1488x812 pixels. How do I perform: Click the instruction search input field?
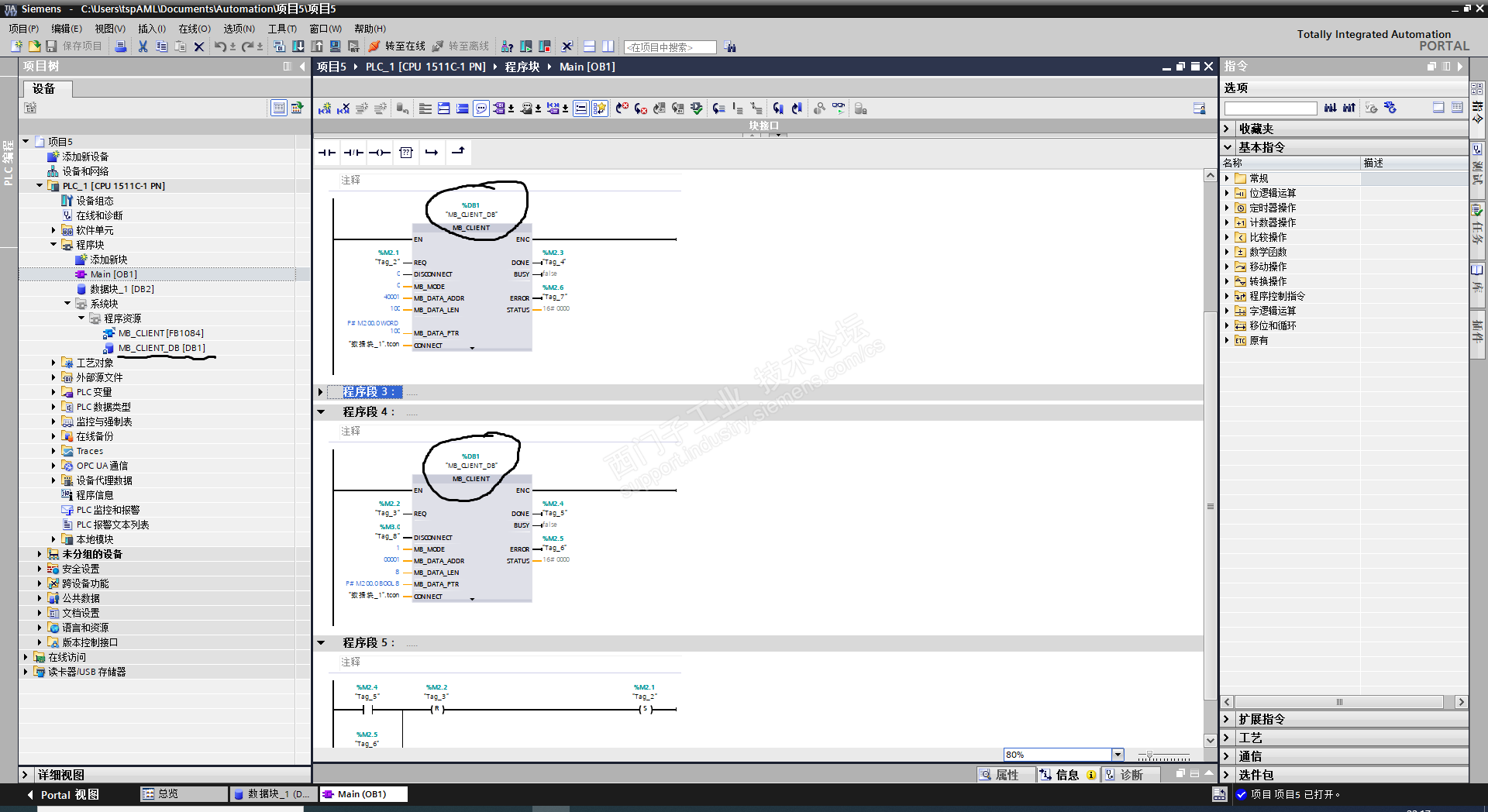[x=1270, y=108]
